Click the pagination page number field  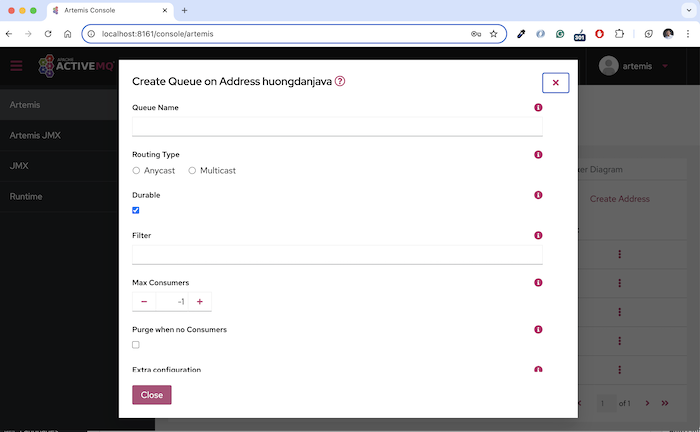point(606,403)
